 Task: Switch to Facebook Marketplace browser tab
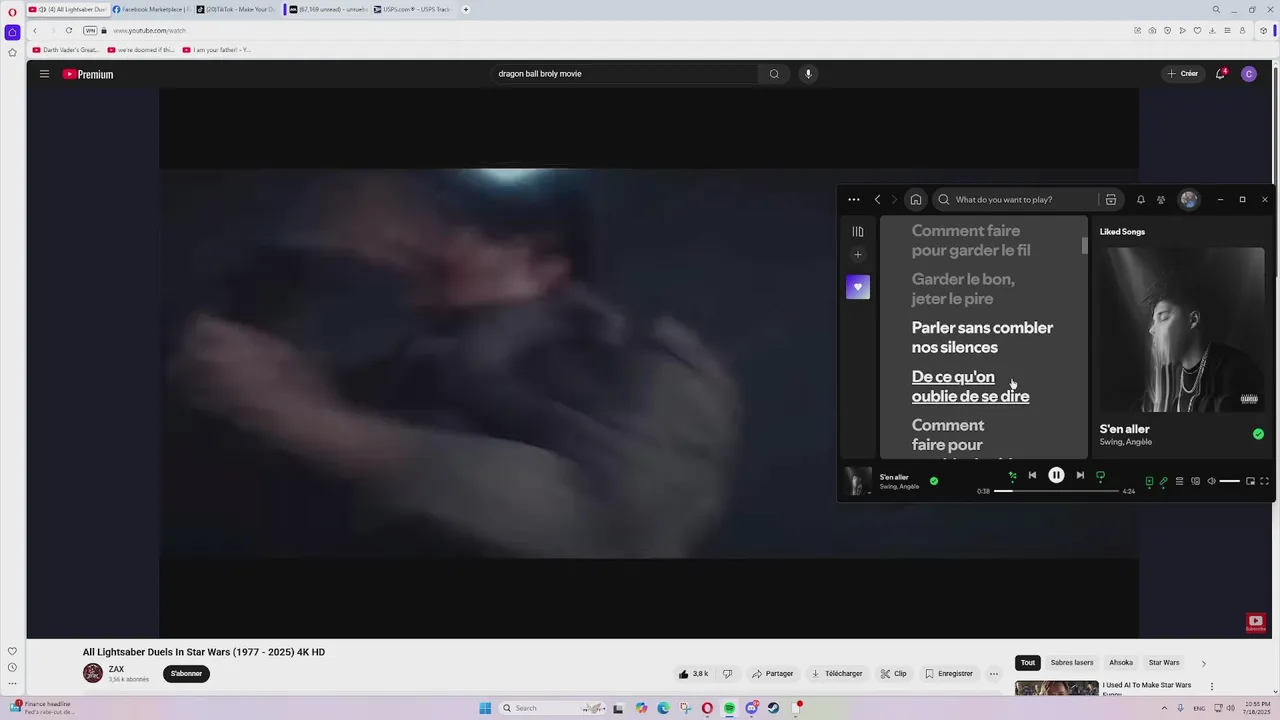[151, 9]
